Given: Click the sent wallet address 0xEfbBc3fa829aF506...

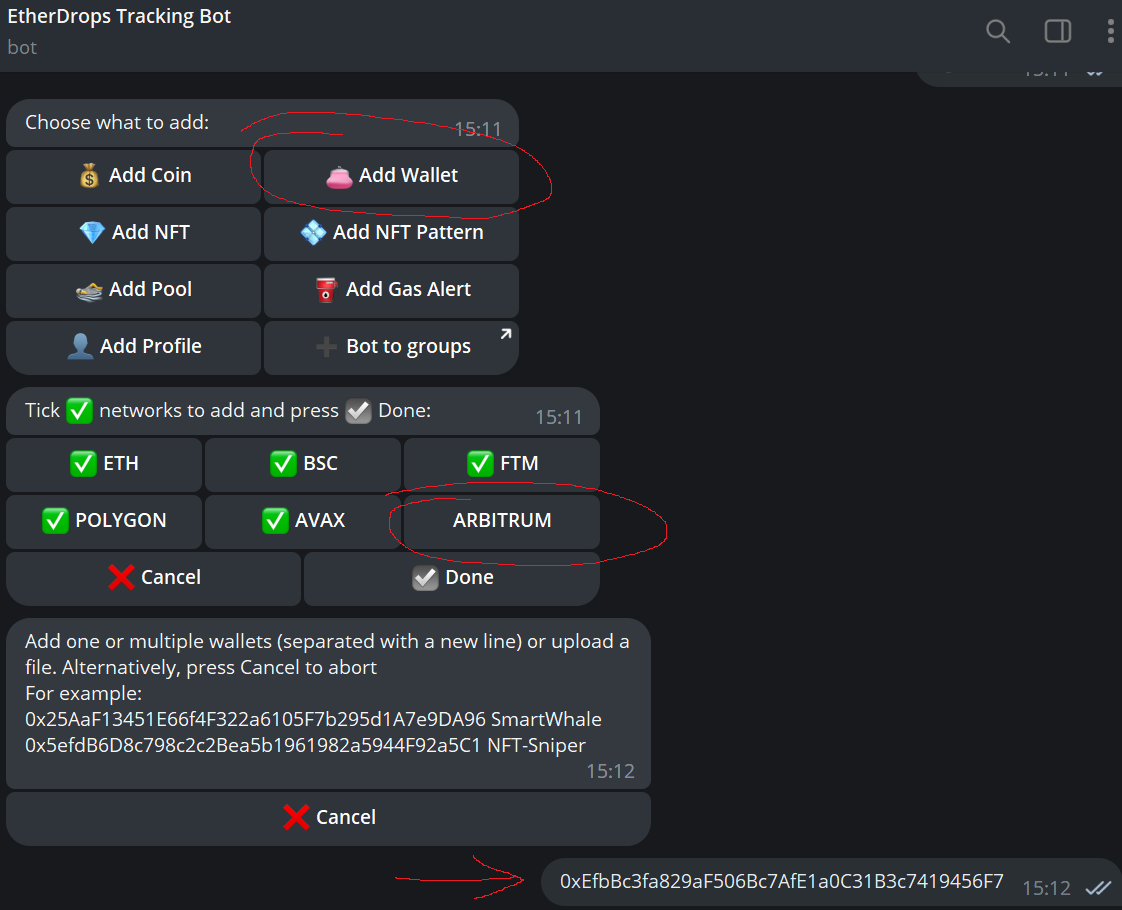Looking at the screenshot, I should coord(781,882).
